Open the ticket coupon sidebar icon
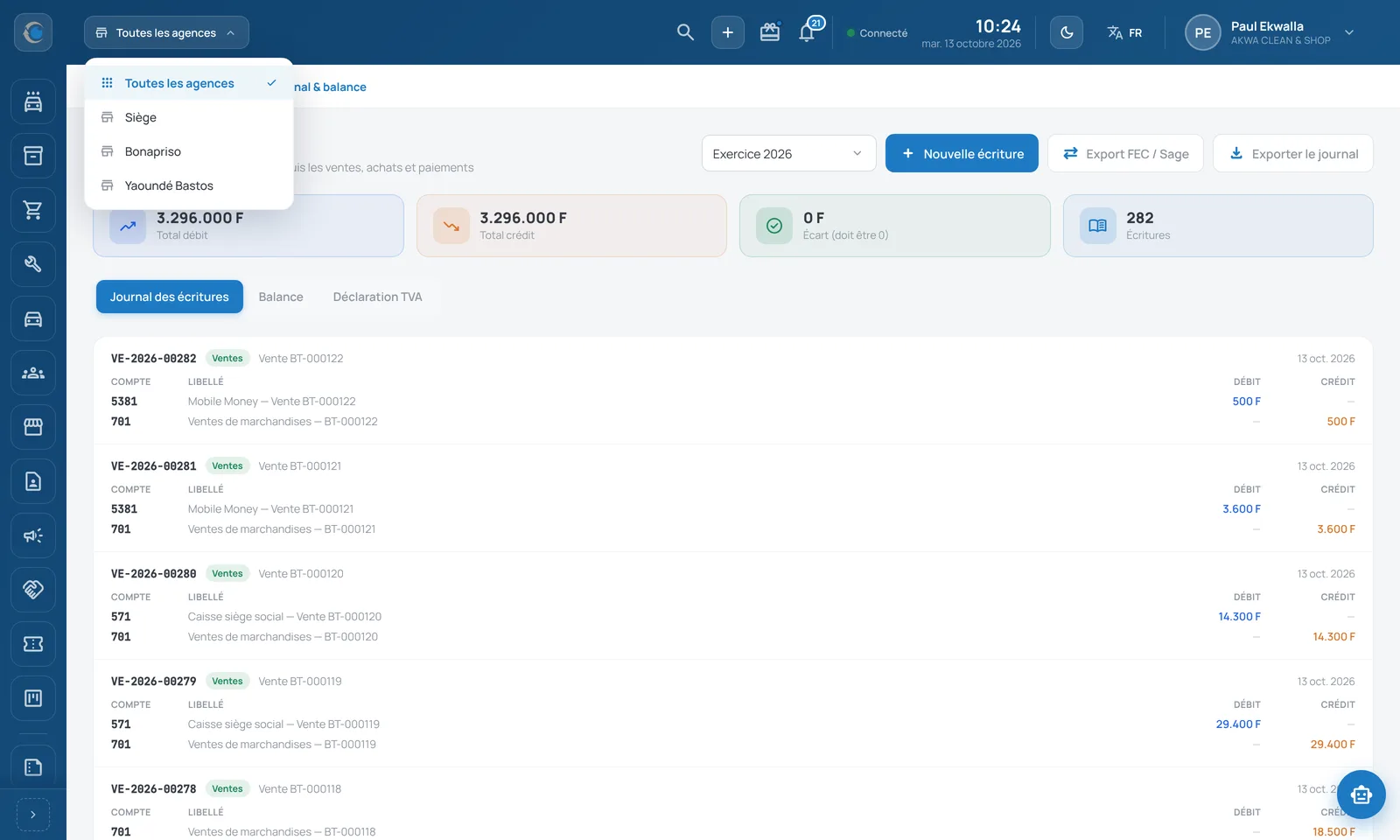 point(33,644)
